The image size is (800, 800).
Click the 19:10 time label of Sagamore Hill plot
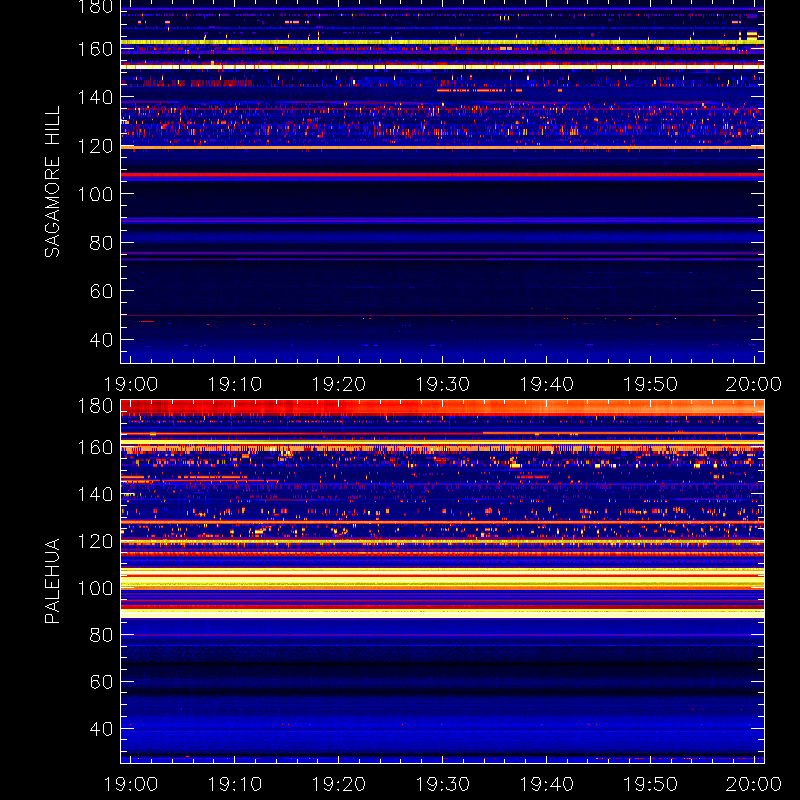click(x=235, y=384)
